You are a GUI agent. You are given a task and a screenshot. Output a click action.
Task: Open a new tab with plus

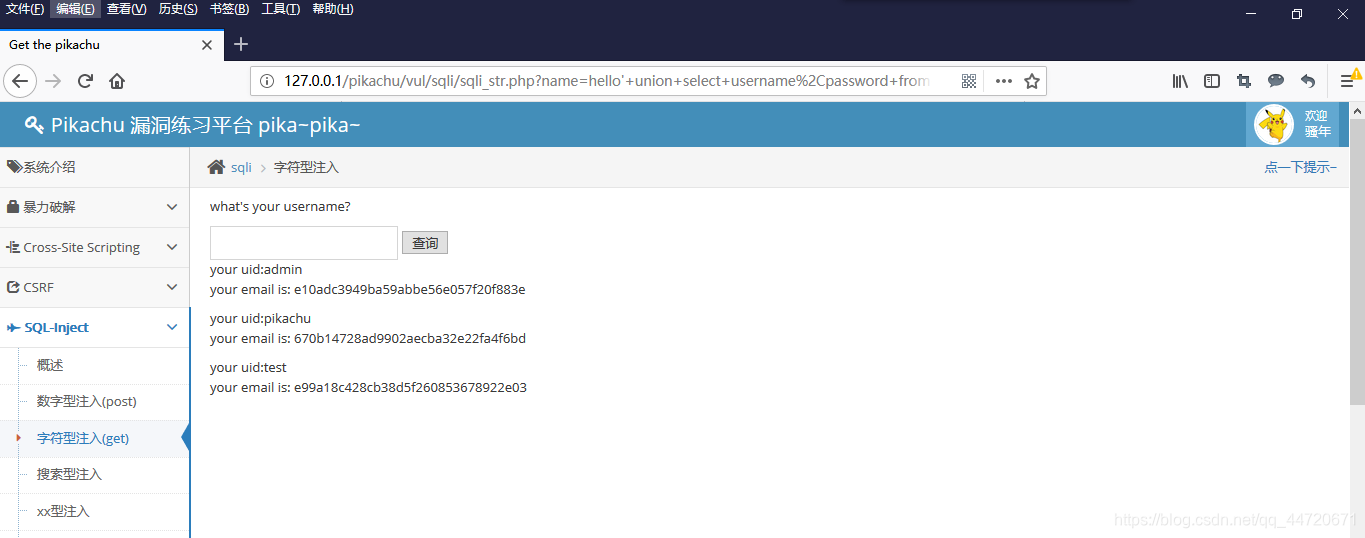tap(241, 44)
